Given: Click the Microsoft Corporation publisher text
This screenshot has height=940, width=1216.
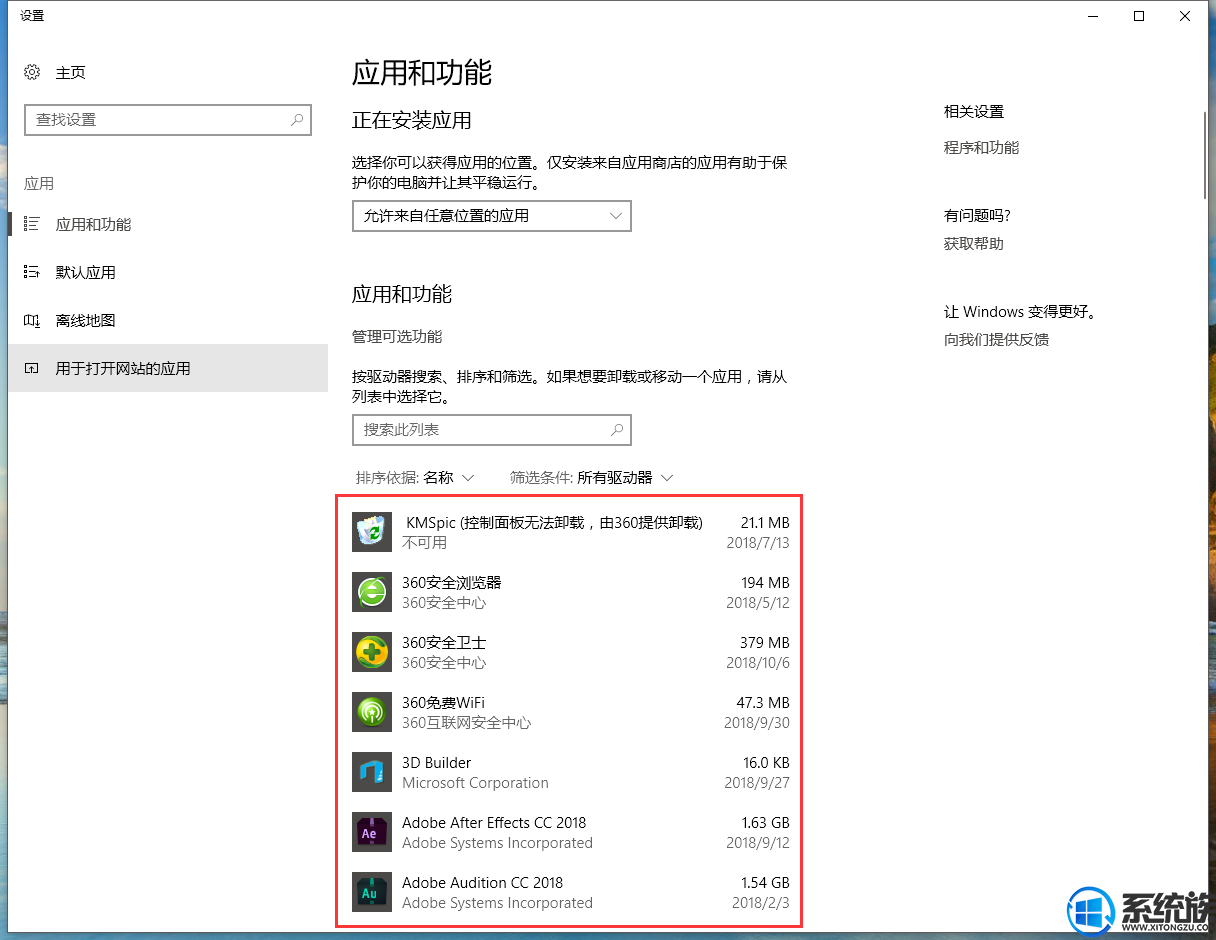Looking at the screenshot, I should coord(475,783).
